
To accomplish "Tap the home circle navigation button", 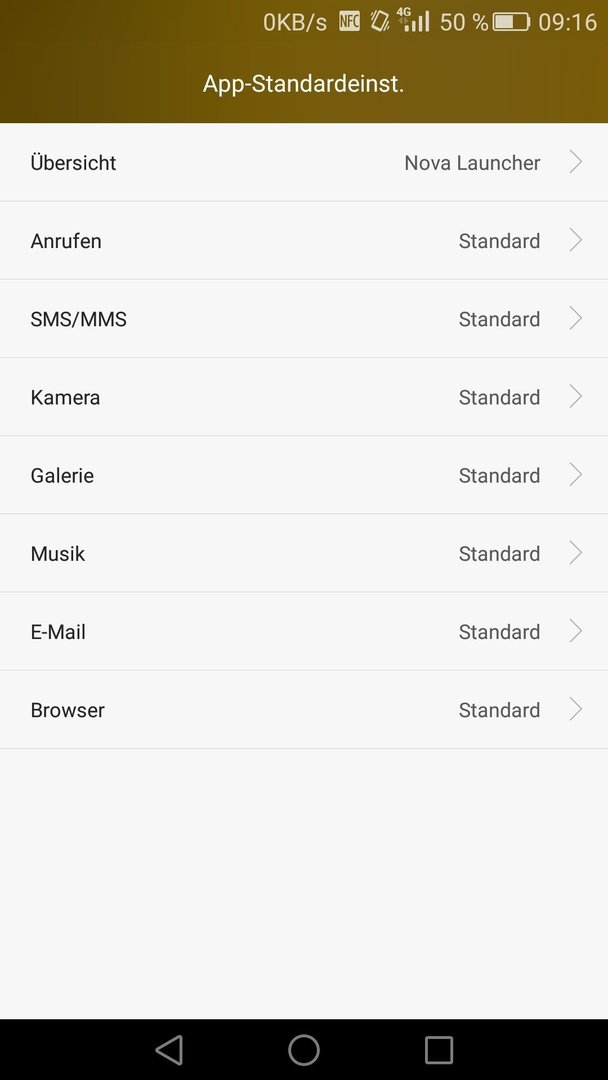I will [x=304, y=1050].
